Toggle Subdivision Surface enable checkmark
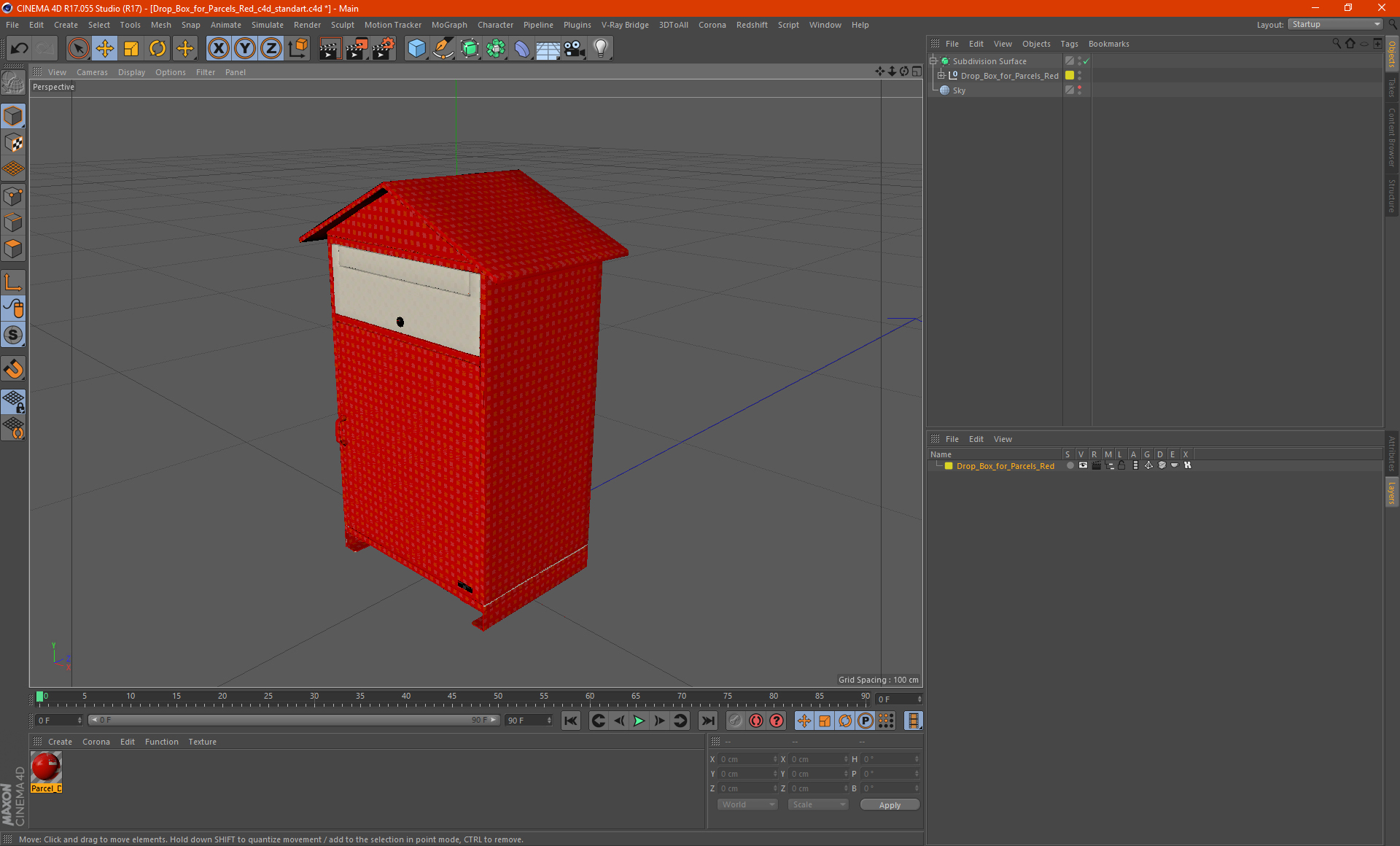Image resolution: width=1400 pixels, height=846 pixels. (1086, 61)
